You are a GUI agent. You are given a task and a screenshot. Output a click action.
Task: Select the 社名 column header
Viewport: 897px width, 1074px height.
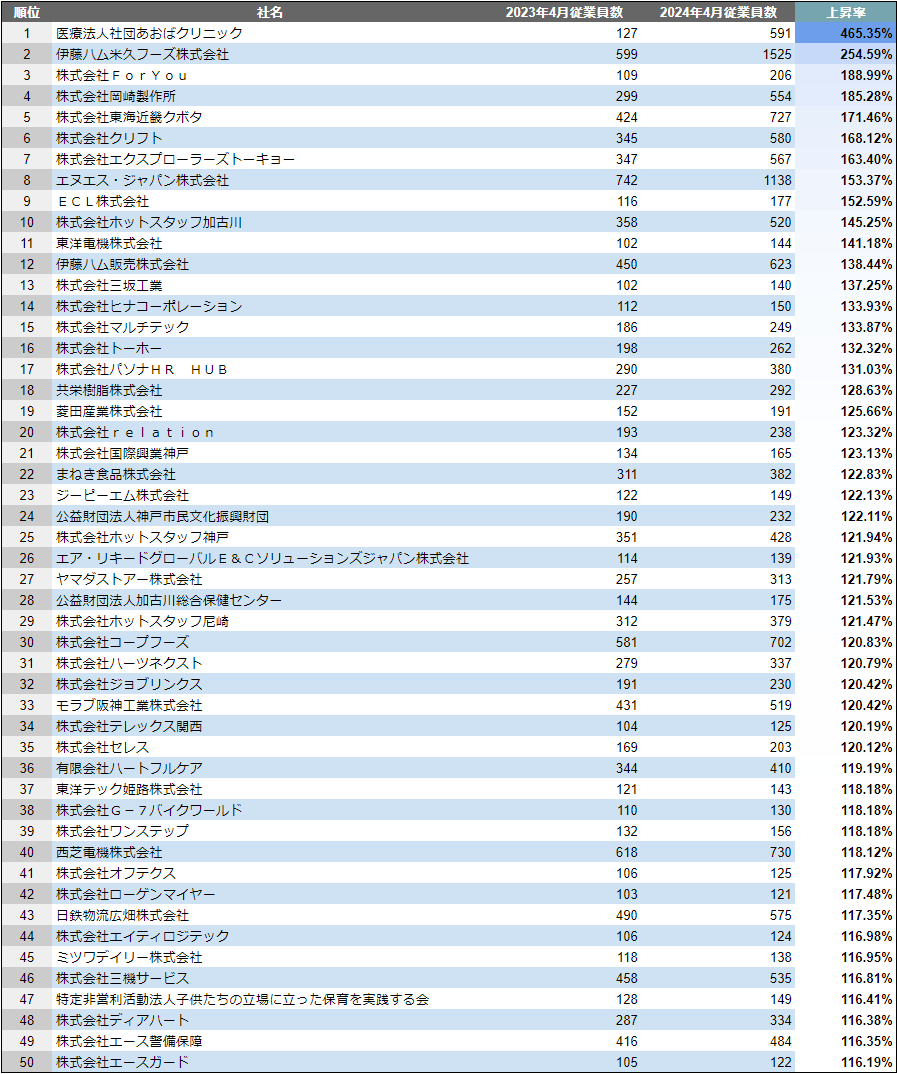(x=270, y=12)
